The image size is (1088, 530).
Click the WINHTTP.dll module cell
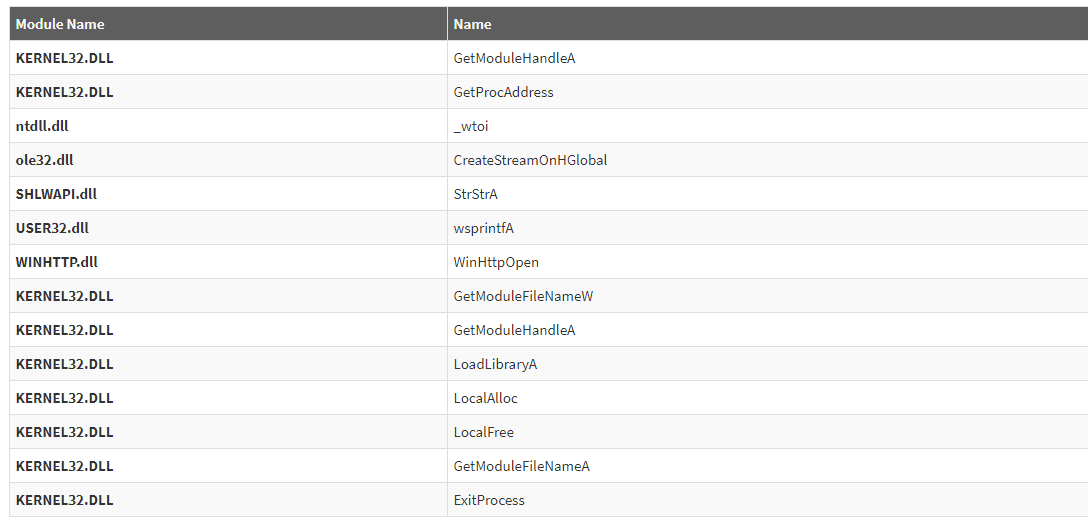click(57, 262)
